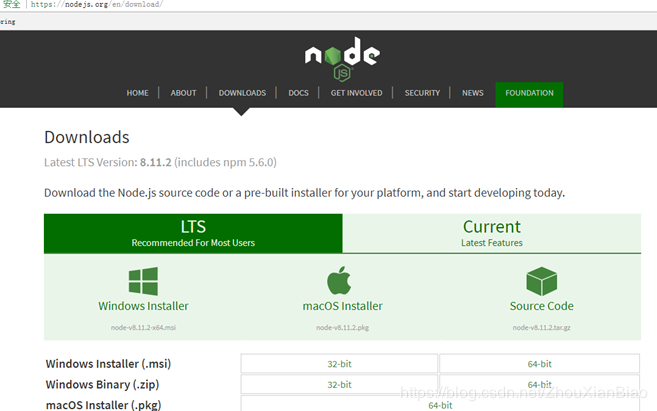Click the green FOUNDATION button
657x411 pixels.
click(529, 95)
